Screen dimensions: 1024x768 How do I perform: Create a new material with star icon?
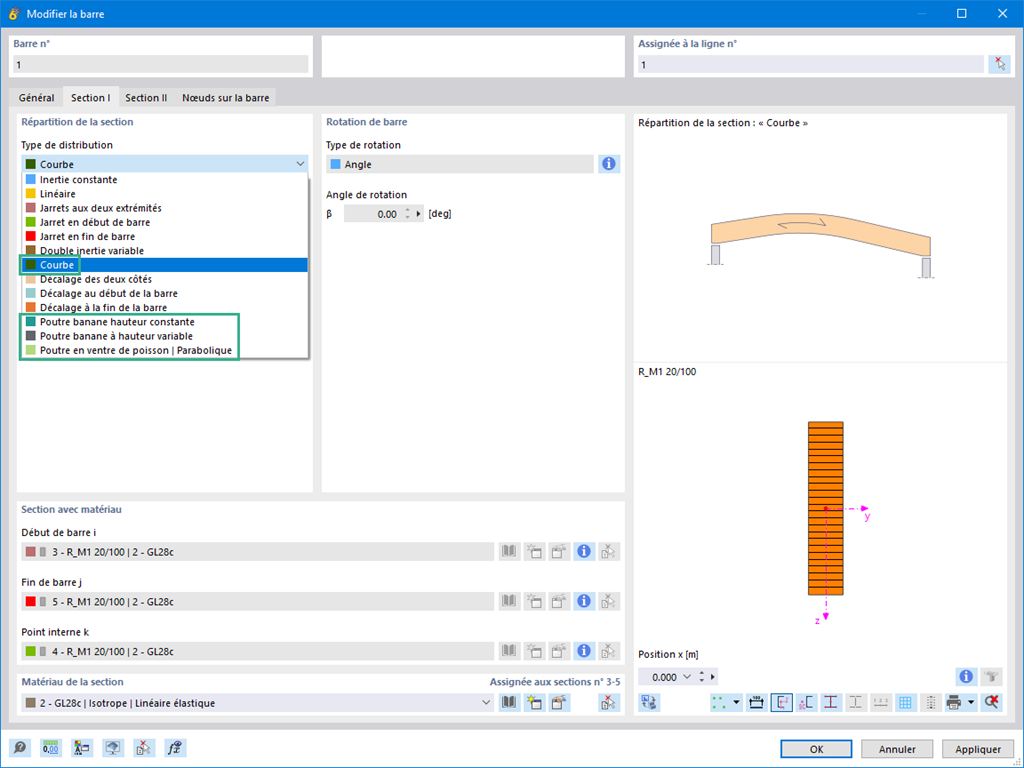[534, 703]
